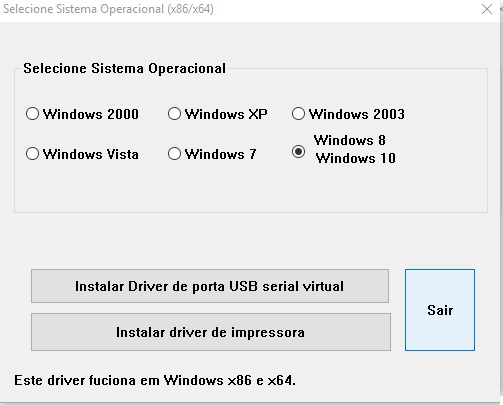Click the 'Windows 2003' label text
Viewport: 503px width, 405px height.
click(x=357, y=114)
